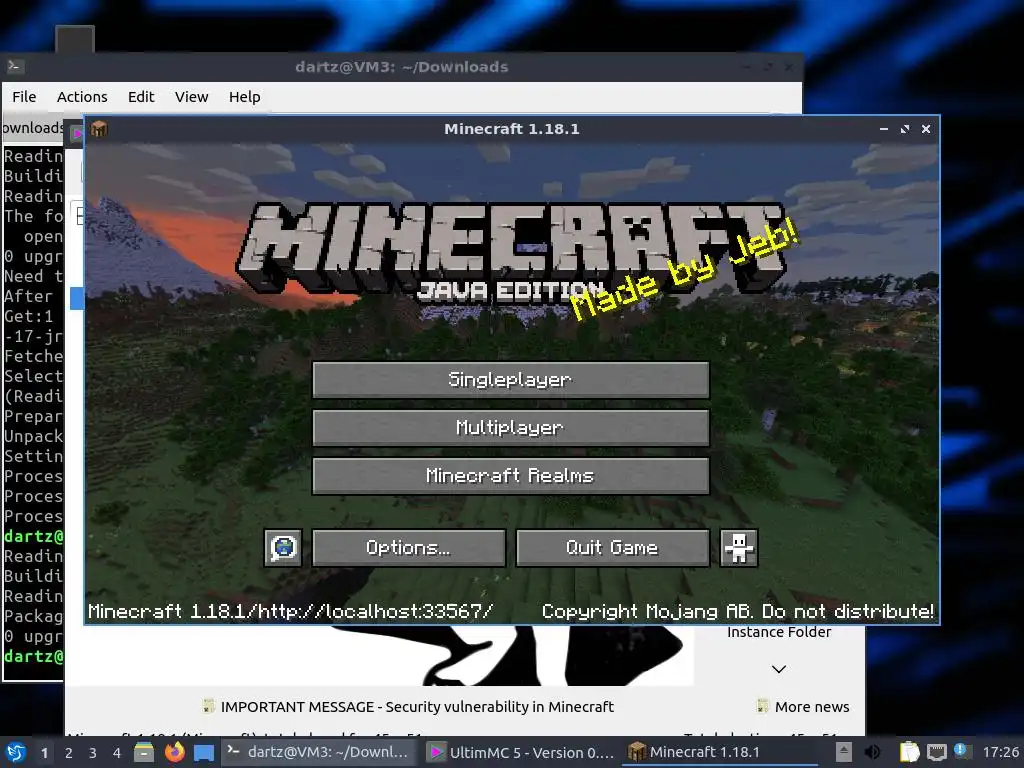Open the terminal Actions menu
The height and width of the screenshot is (768, 1024).
tap(82, 97)
